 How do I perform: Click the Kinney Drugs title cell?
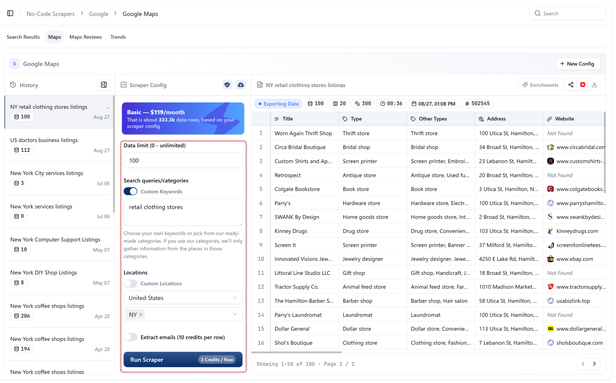point(304,231)
